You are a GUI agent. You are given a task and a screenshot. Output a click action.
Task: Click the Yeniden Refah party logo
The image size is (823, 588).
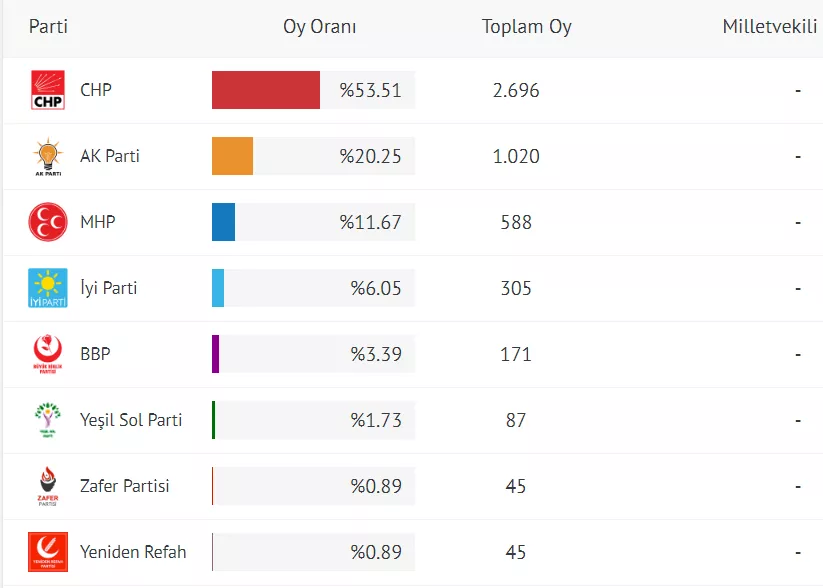(48, 552)
